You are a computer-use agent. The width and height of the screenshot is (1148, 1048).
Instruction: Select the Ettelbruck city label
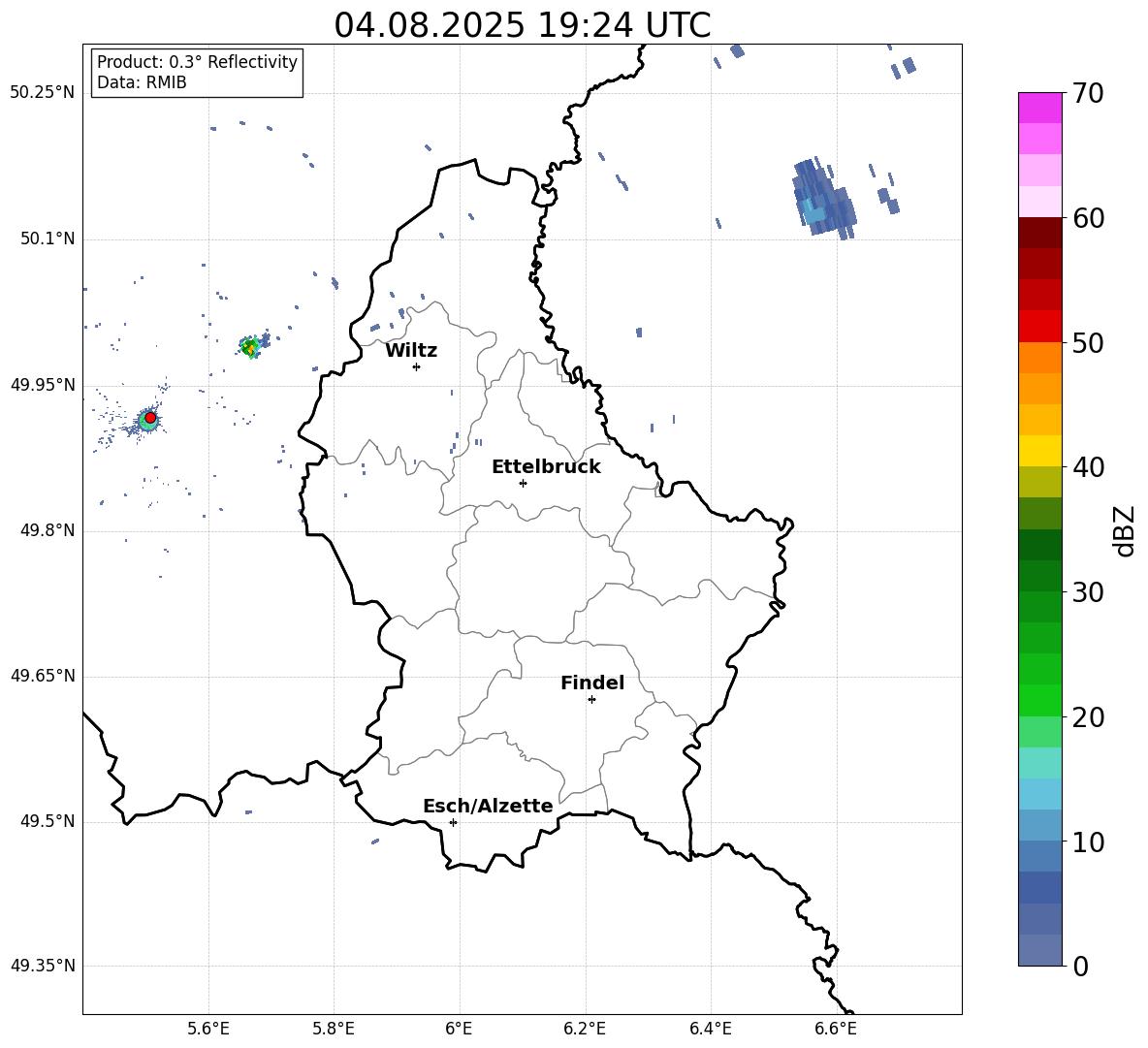[x=546, y=467]
